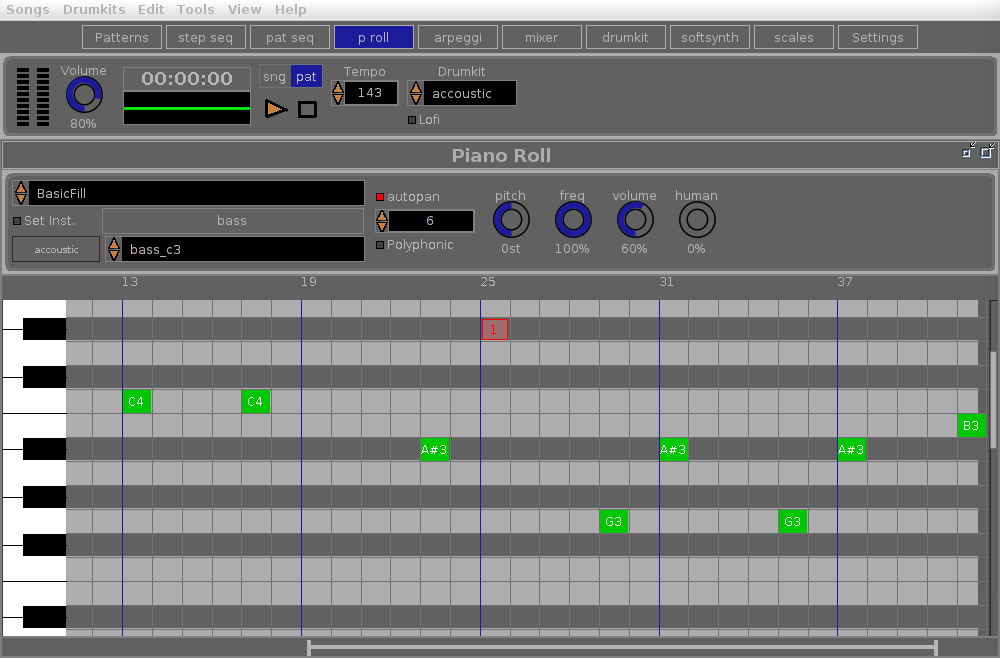Change the bass_c3 sample with its arrows
The width and height of the screenshot is (1000, 658).
click(114, 249)
